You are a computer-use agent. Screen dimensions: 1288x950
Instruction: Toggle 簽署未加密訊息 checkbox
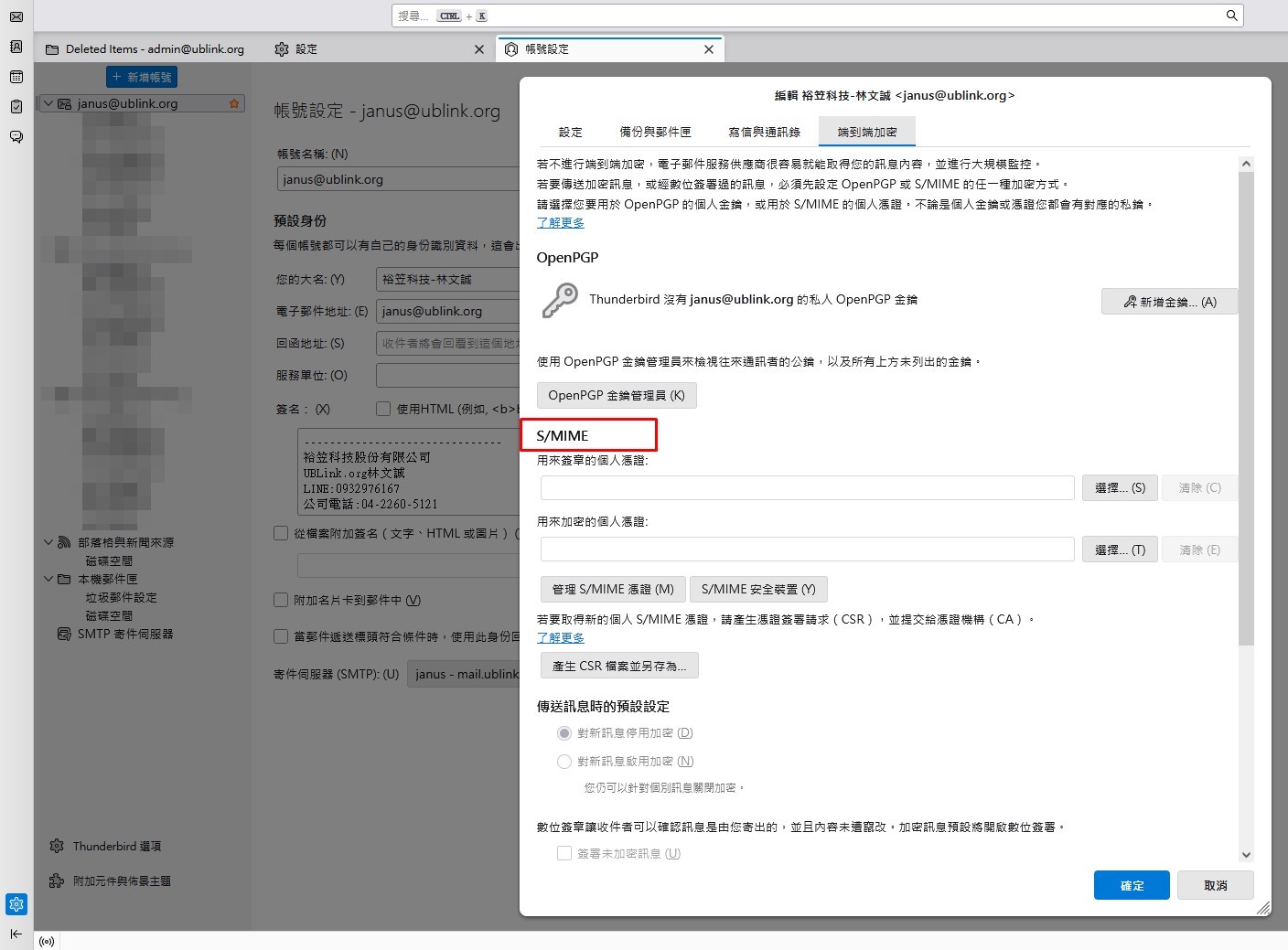click(564, 853)
